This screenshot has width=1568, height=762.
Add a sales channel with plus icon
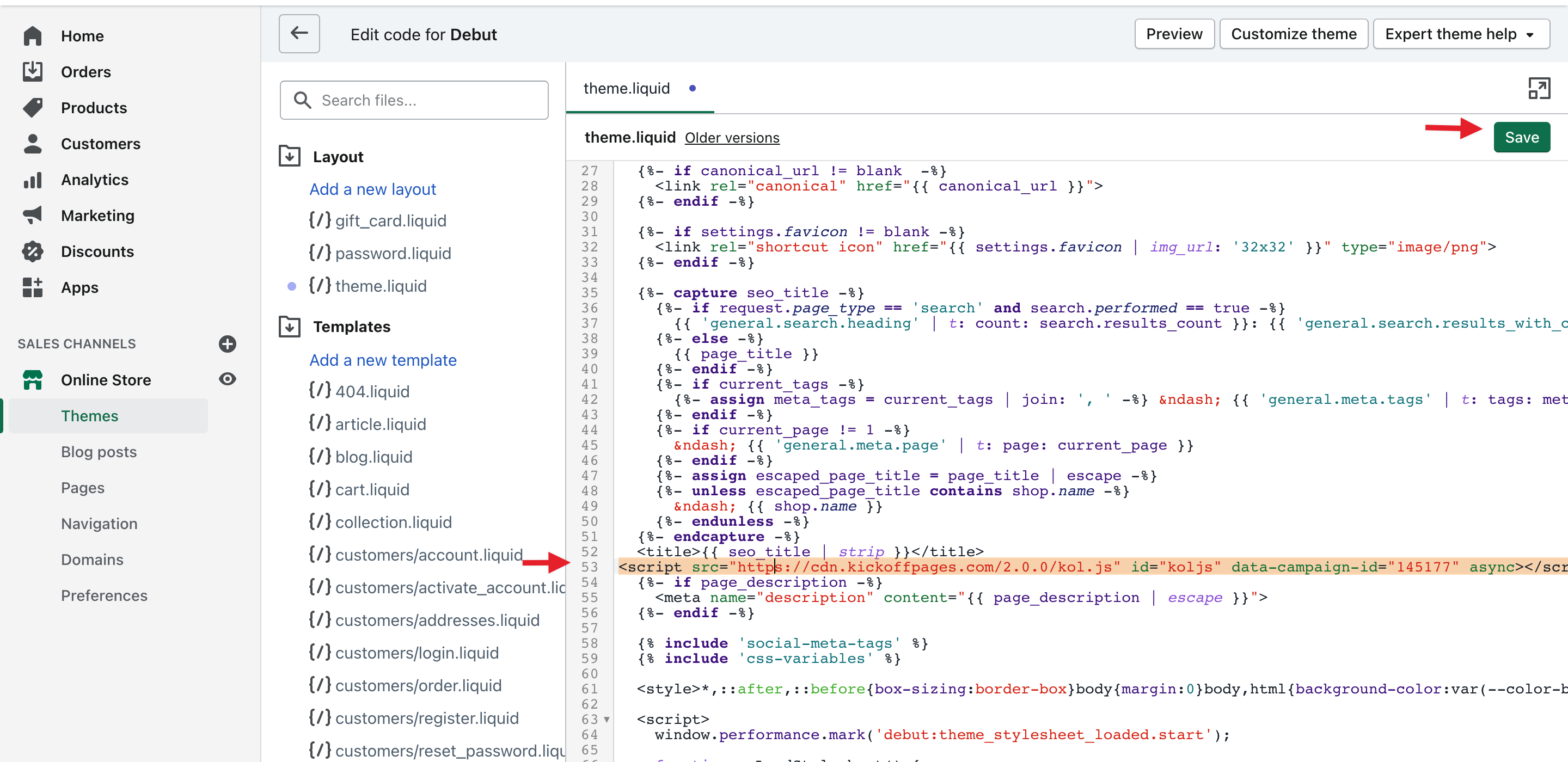pyautogui.click(x=228, y=344)
